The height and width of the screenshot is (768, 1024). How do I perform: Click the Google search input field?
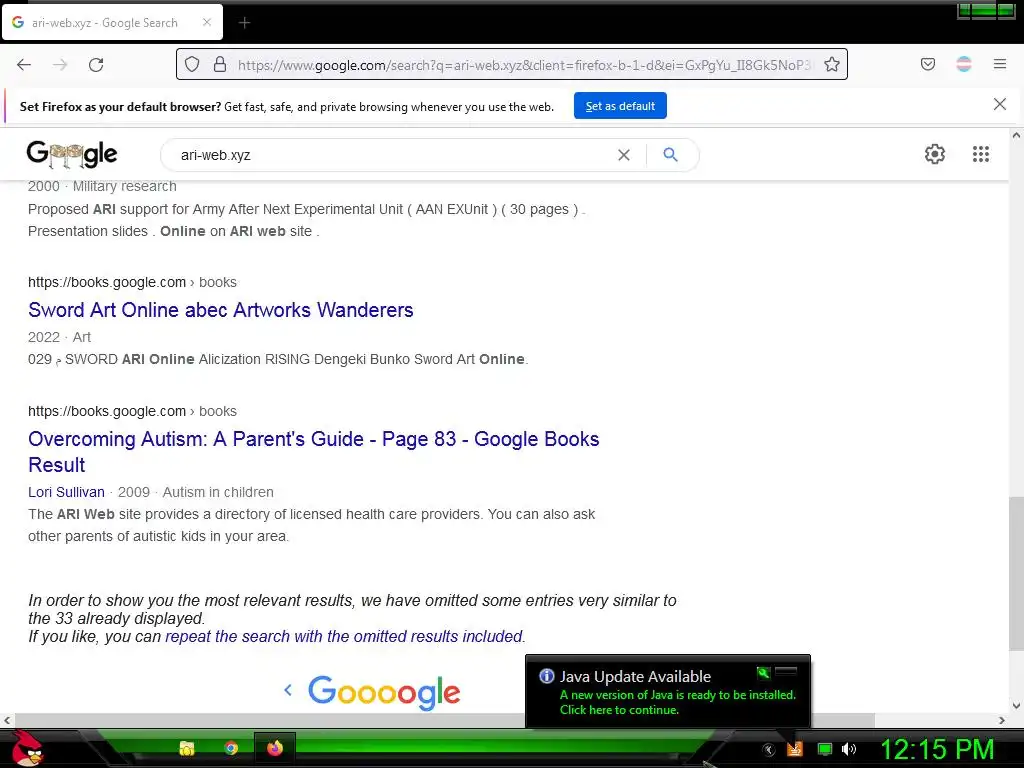pos(392,155)
